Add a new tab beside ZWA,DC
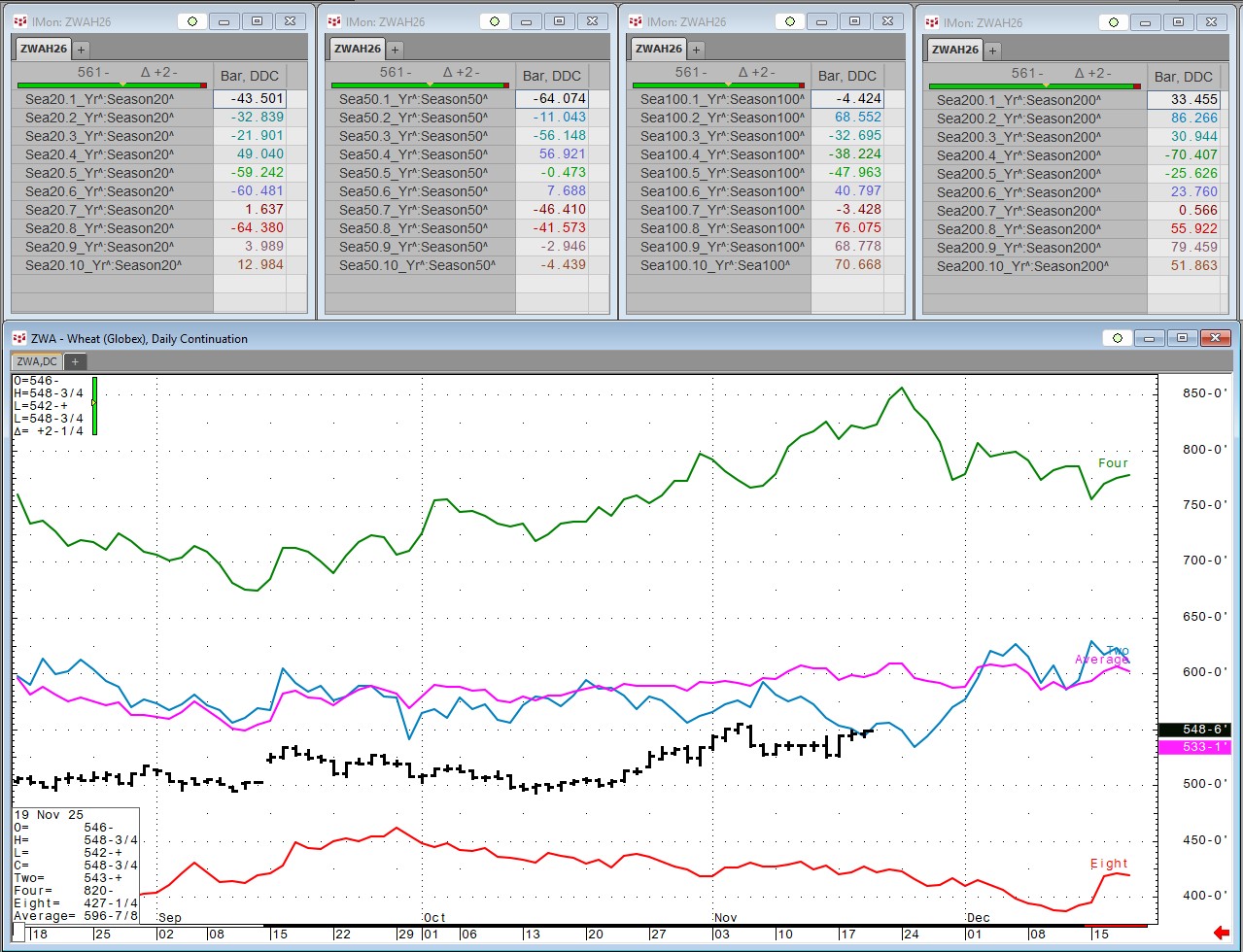 tap(75, 361)
